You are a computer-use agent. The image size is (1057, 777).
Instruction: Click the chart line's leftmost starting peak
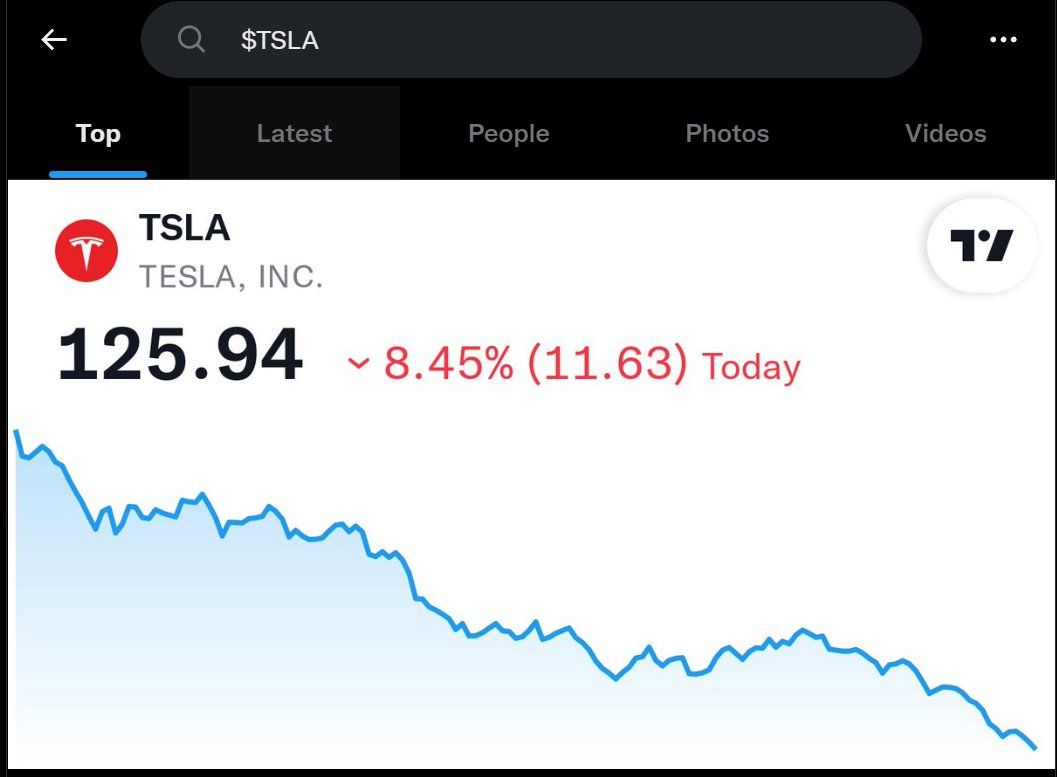[x=15, y=432]
